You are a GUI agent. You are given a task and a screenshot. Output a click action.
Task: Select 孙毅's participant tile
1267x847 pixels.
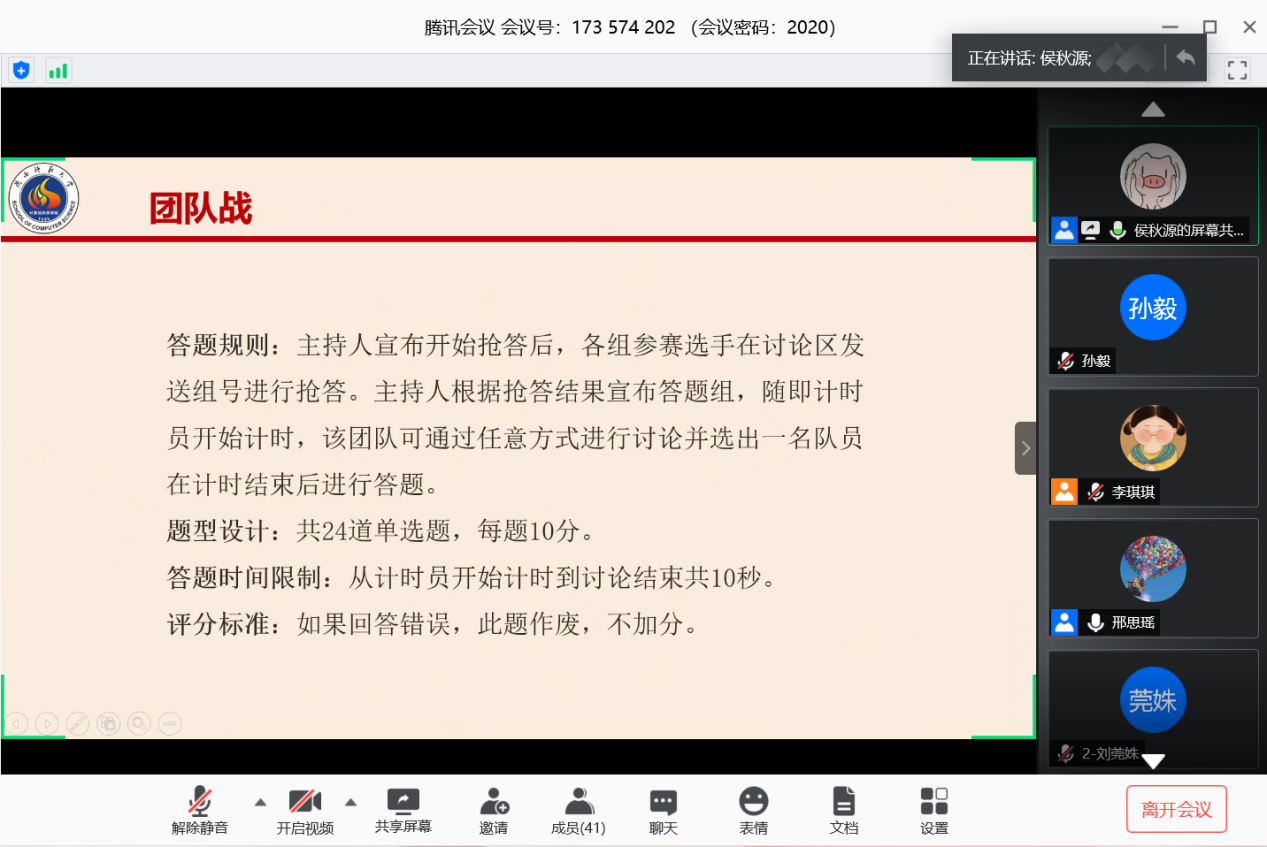click(x=1152, y=316)
